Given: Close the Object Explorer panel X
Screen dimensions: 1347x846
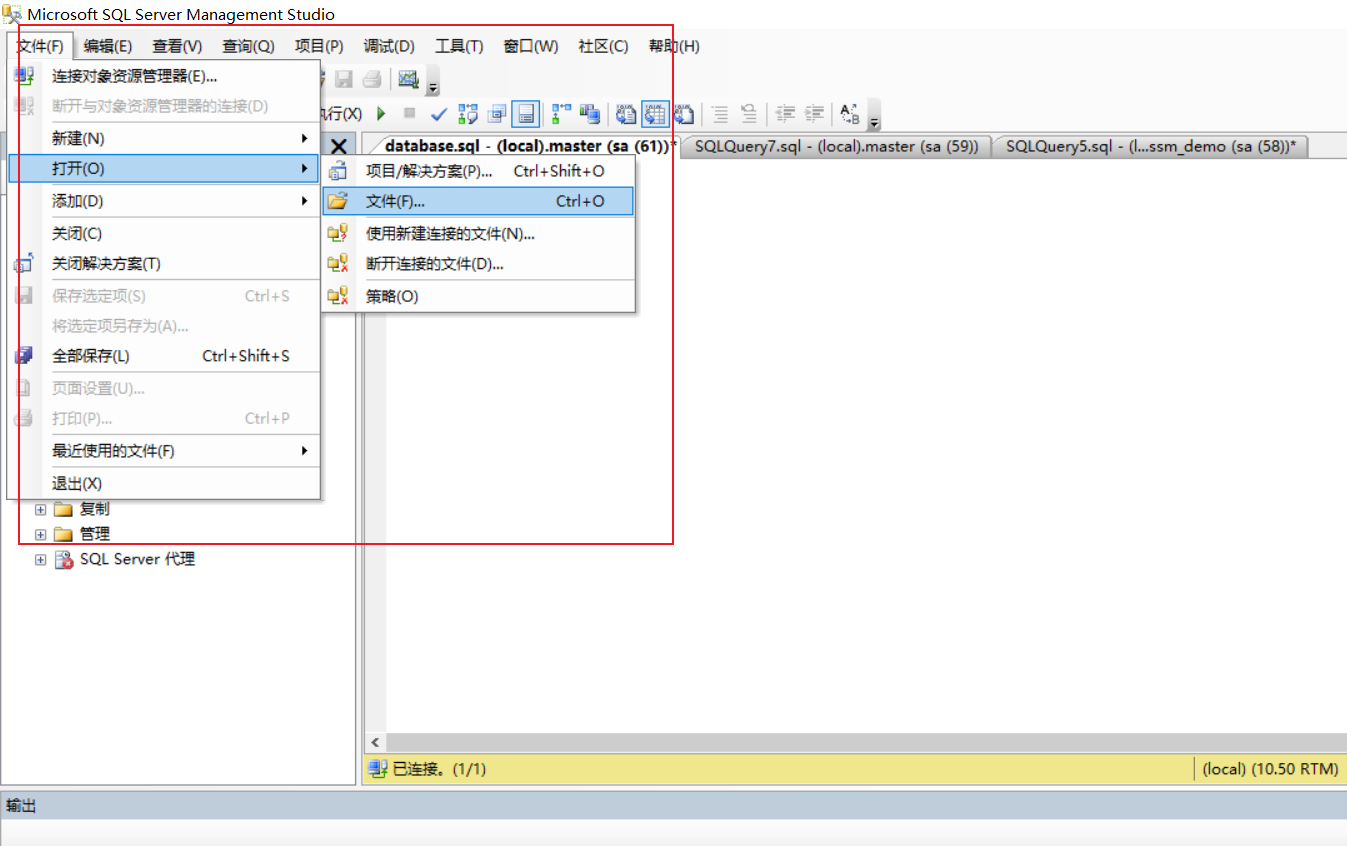Looking at the screenshot, I should click(x=339, y=146).
